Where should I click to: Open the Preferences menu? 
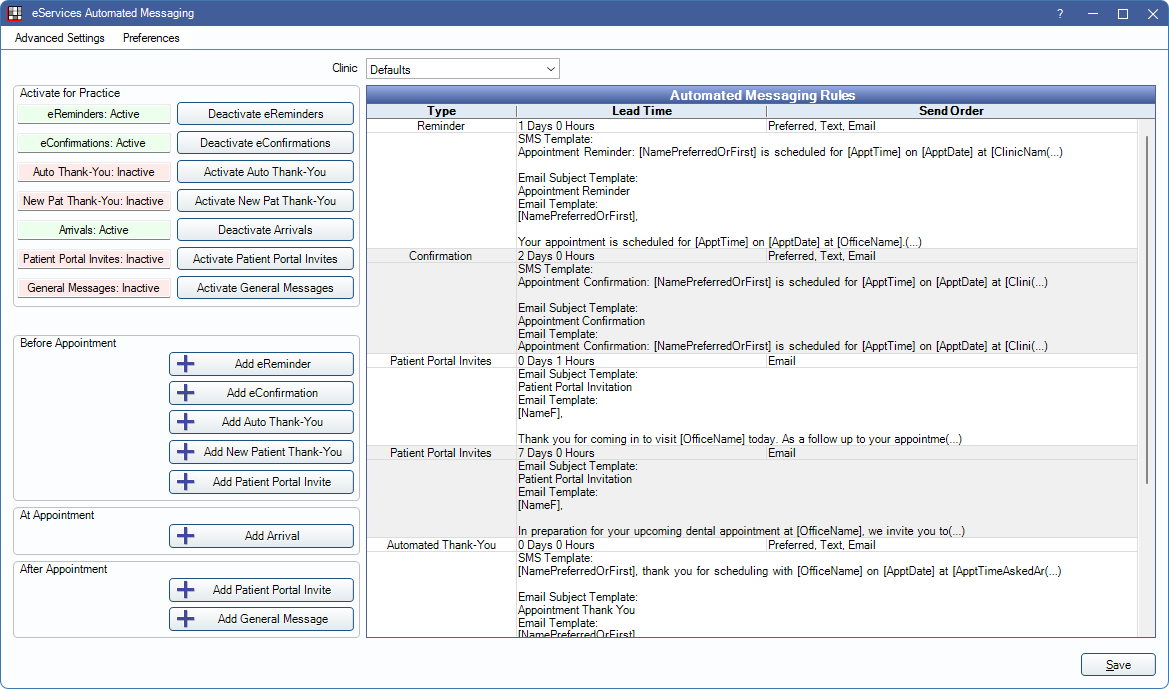click(x=151, y=38)
